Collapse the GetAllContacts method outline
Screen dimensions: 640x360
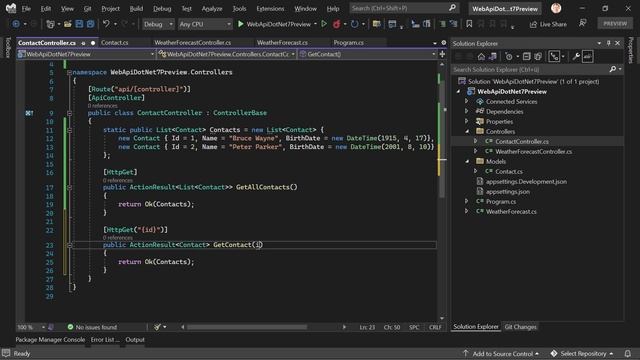[69, 187]
